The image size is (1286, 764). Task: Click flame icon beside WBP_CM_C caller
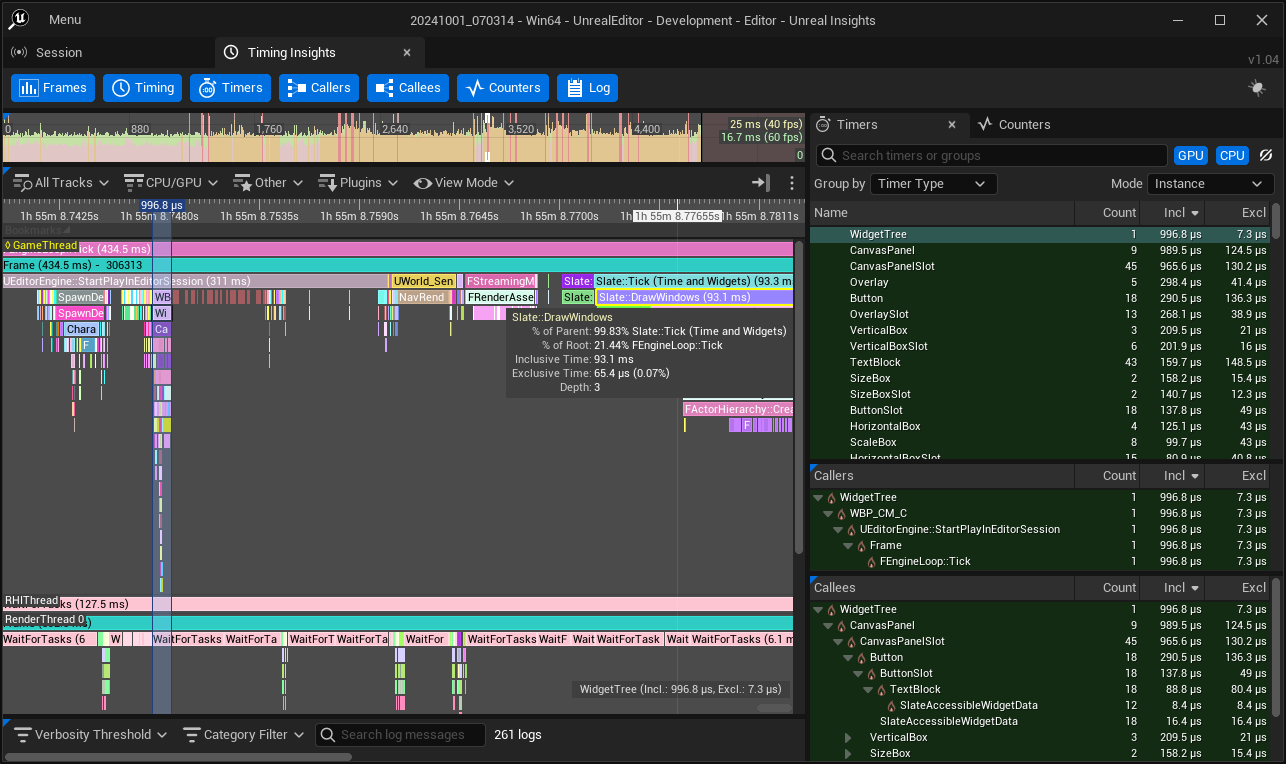841,514
